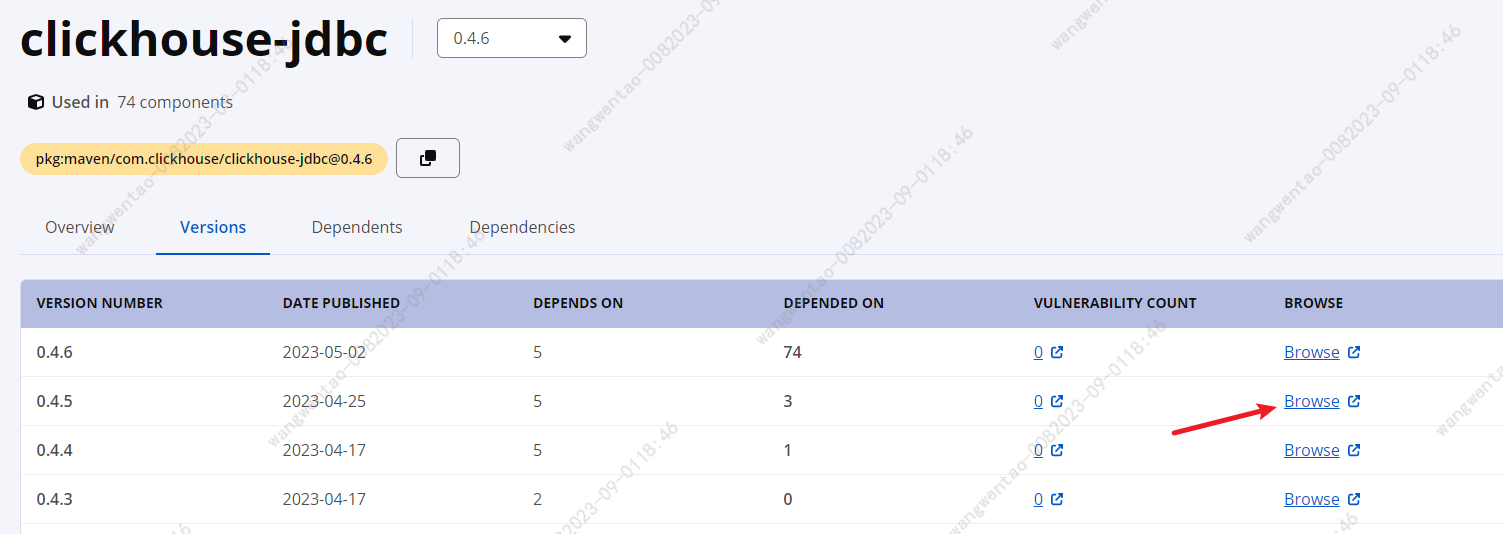Image resolution: width=1503 pixels, height=534 pixels.
Task: Expand the 0.4.6 version dropdown
Action: click(x=512, y=38)
